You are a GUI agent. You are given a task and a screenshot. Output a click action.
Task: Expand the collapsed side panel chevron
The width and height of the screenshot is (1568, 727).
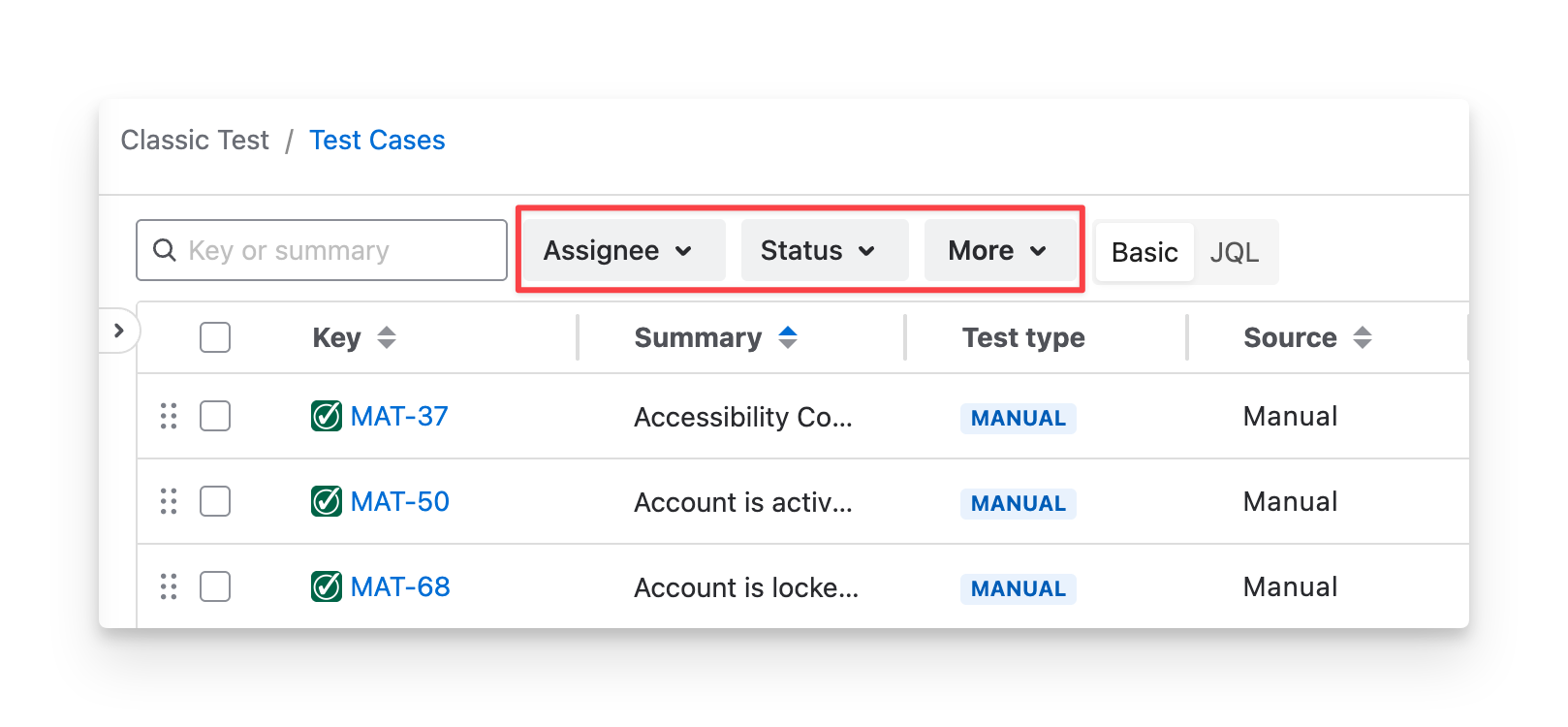click(x=119, y=331)
